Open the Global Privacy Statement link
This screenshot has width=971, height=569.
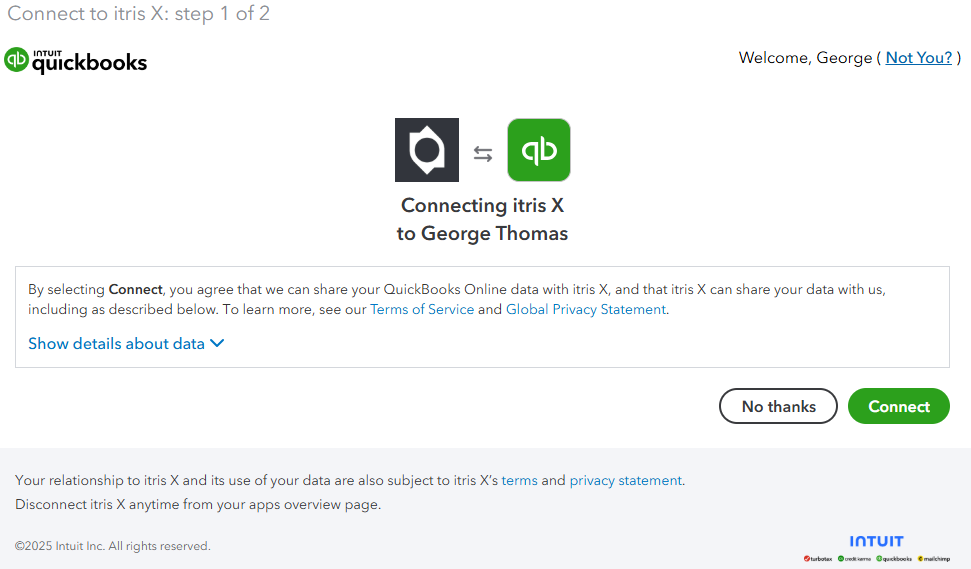pyautogui.click(x=586, y=310)
